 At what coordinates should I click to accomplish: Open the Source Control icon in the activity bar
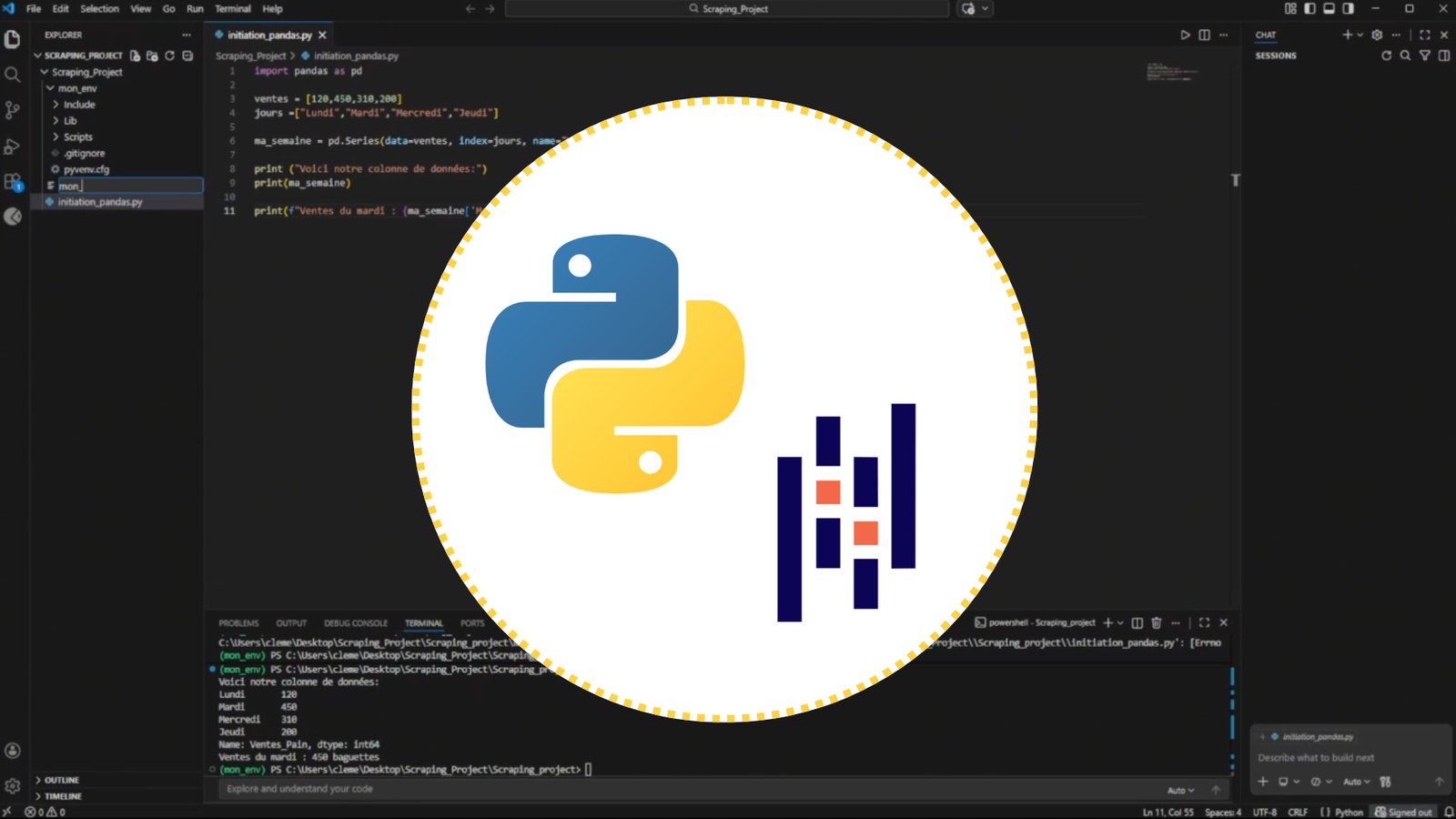point(12,110)
